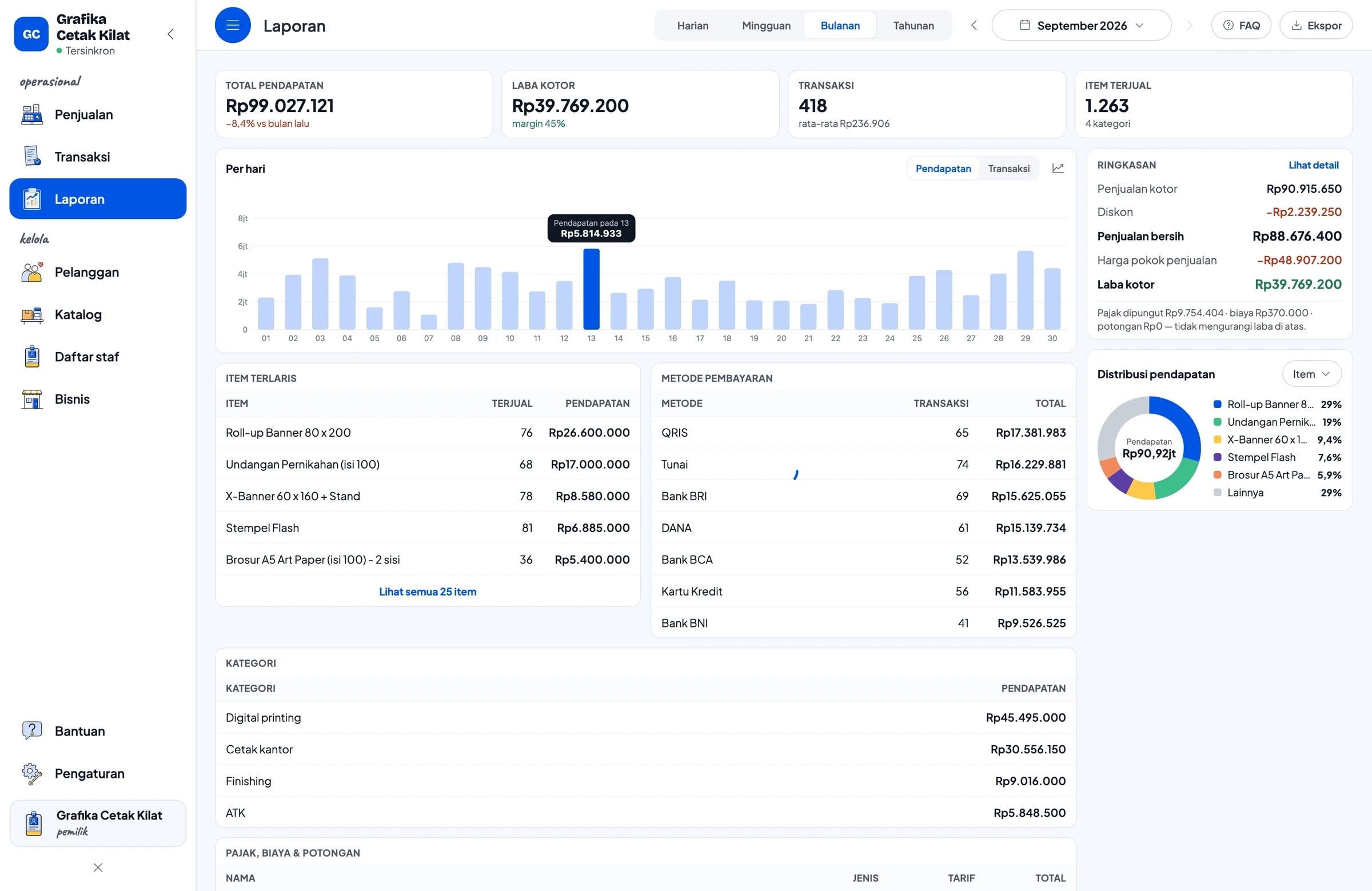
Task: Click Lihat semua 25 item
Action: tap(428, 592)
